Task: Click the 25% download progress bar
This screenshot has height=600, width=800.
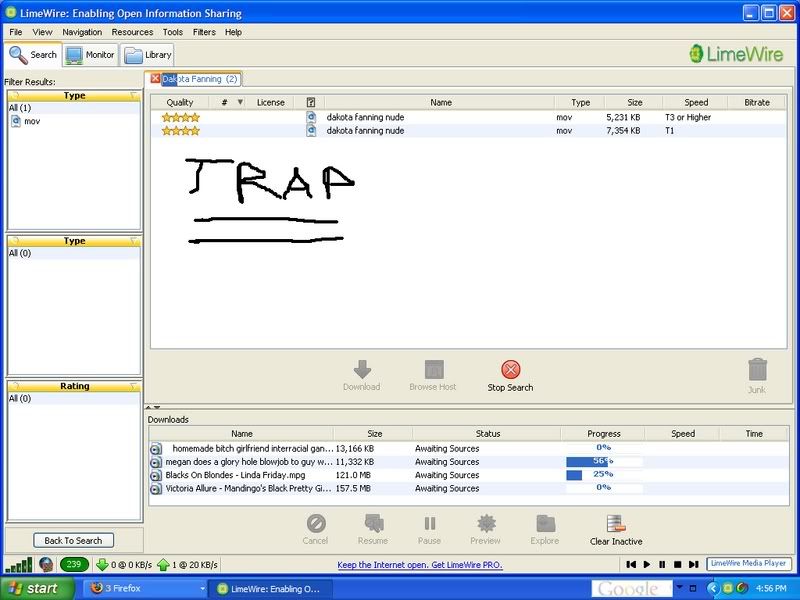Action: coord(604,475)
